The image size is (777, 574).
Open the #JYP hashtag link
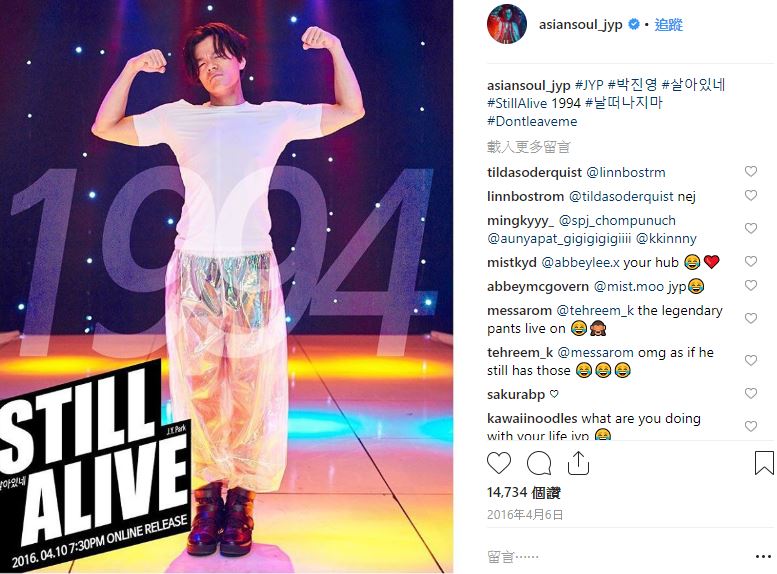point(589,85)
